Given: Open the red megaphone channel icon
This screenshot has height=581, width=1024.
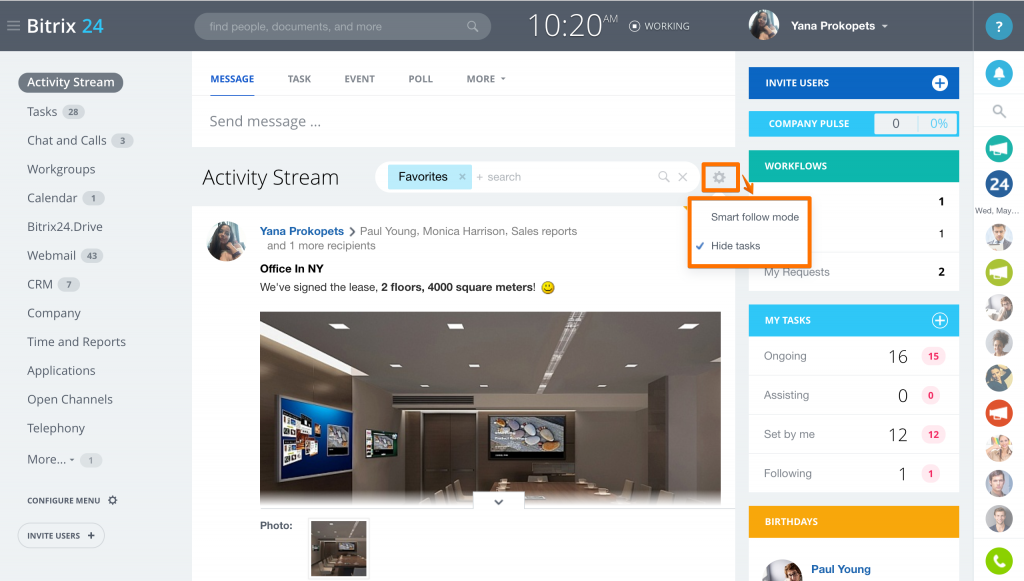Looking at the screenshot, I should [999, 413].
